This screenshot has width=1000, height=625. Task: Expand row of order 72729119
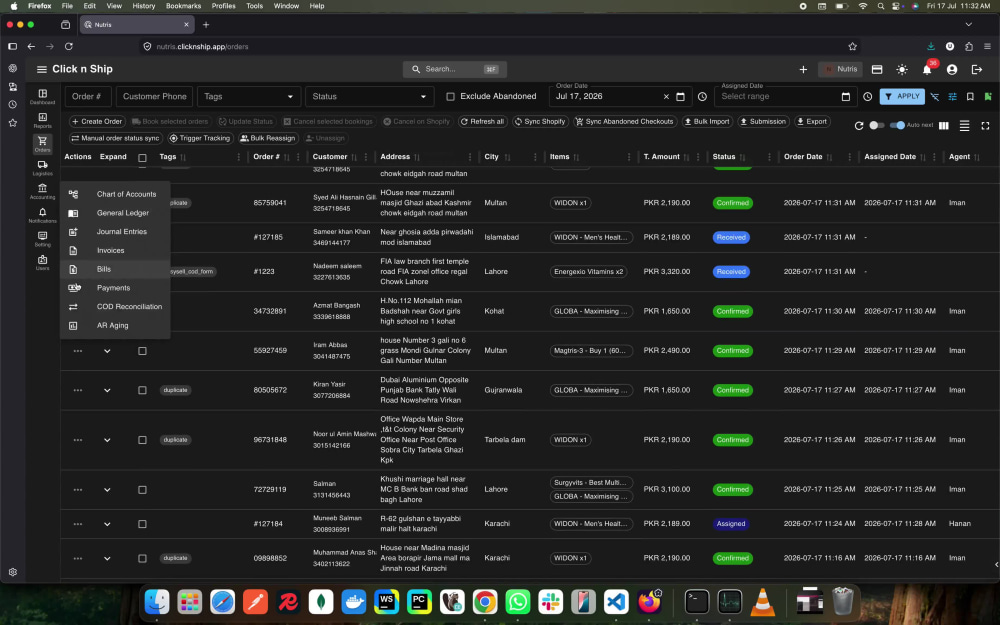click(x=107, y=490)
